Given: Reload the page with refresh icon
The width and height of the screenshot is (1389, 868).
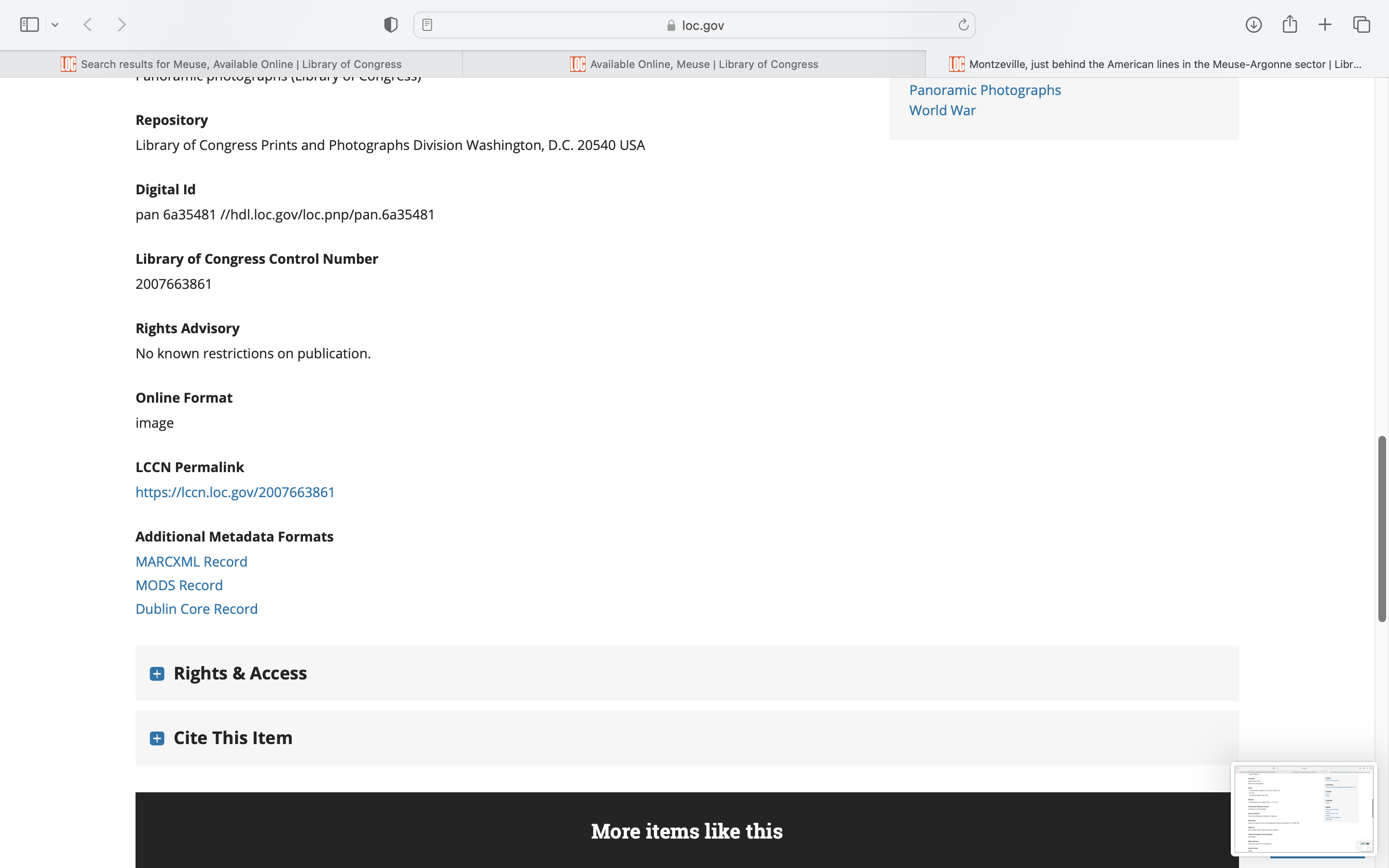Looking at the screenshot, I should 963,25.
